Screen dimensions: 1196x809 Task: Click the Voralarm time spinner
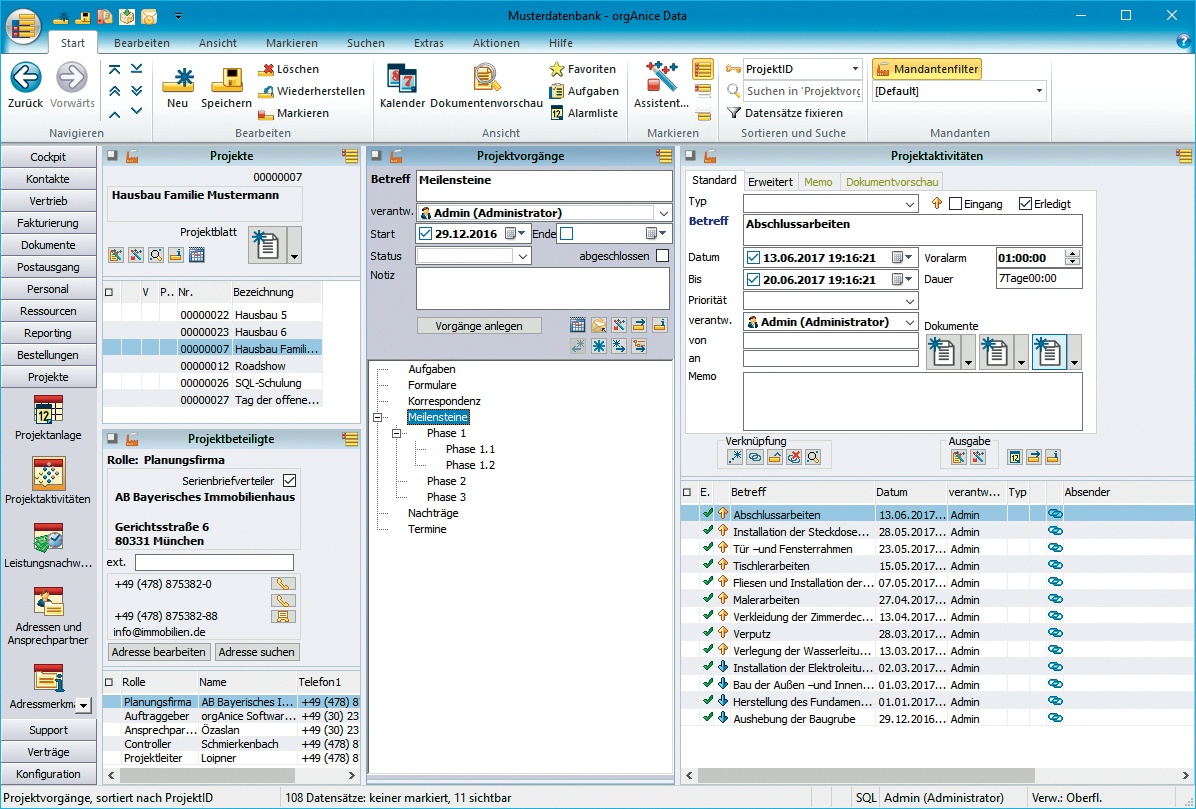1073,257
